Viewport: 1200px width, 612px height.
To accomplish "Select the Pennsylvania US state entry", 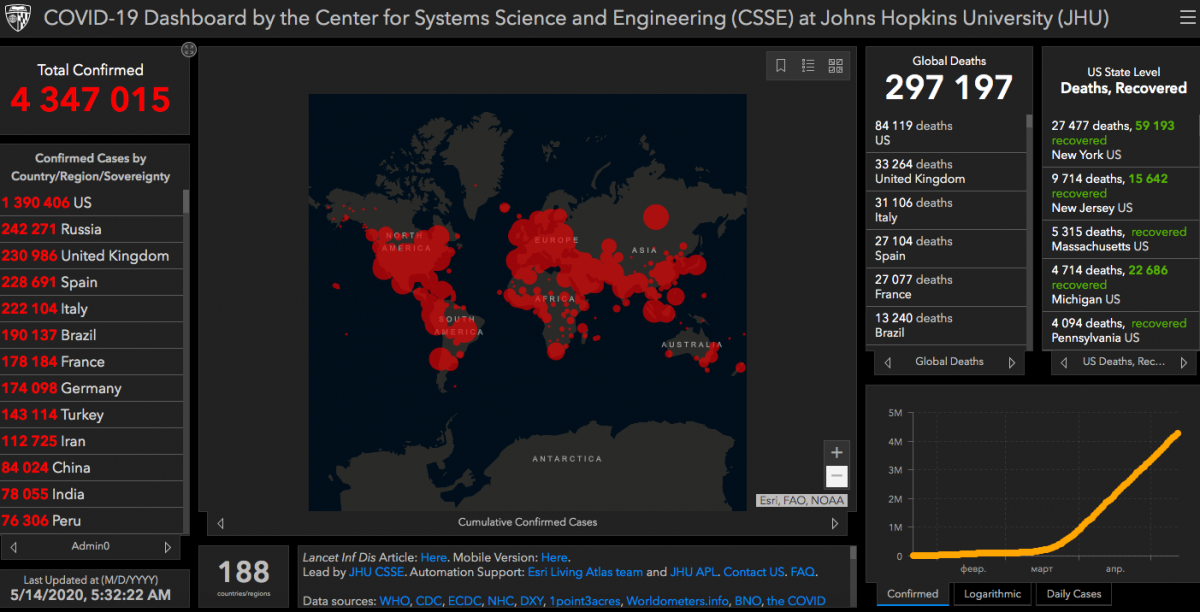I will [x=1121, y=330].
